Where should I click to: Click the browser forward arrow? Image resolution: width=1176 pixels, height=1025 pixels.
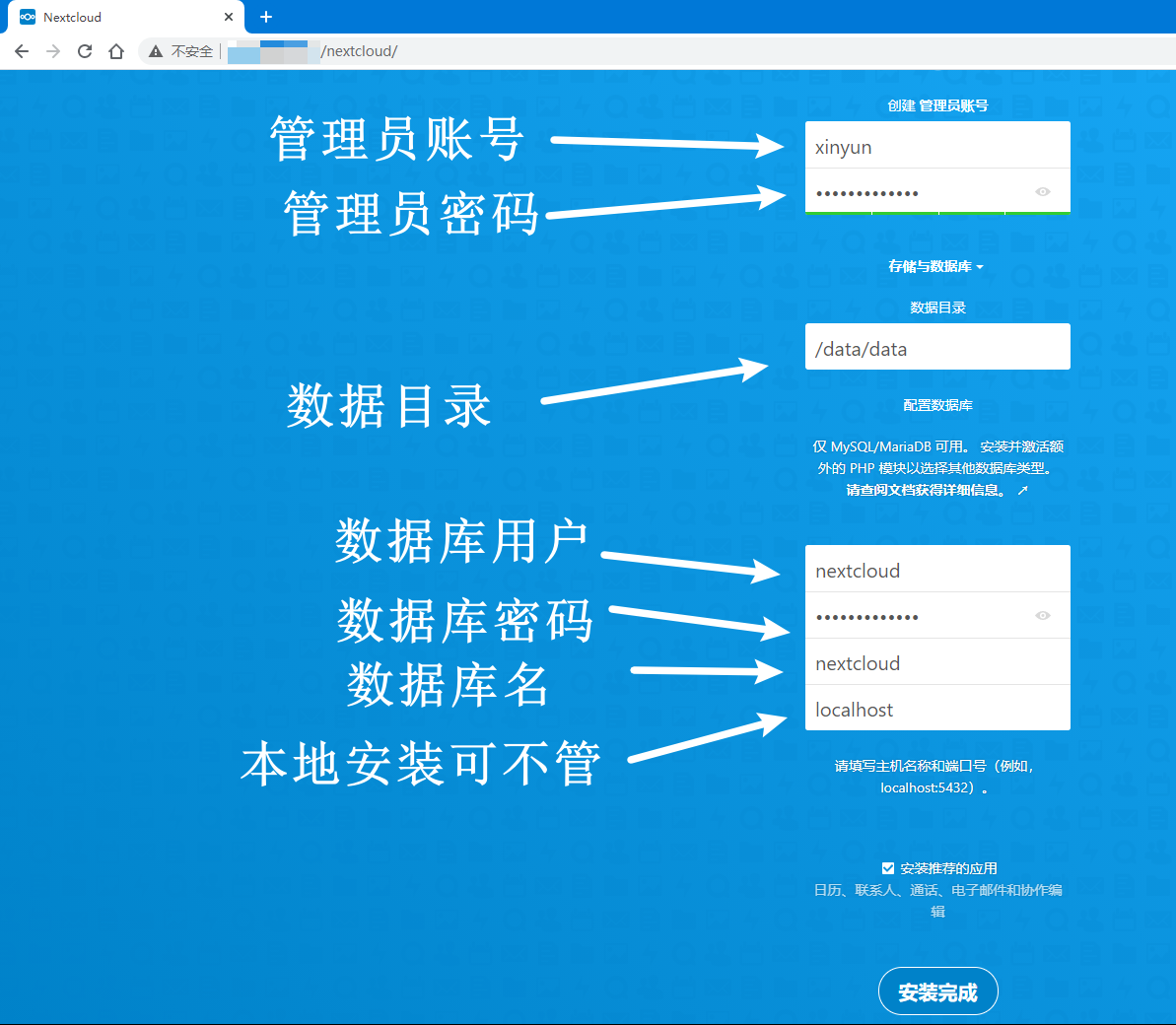coord(53,51)
